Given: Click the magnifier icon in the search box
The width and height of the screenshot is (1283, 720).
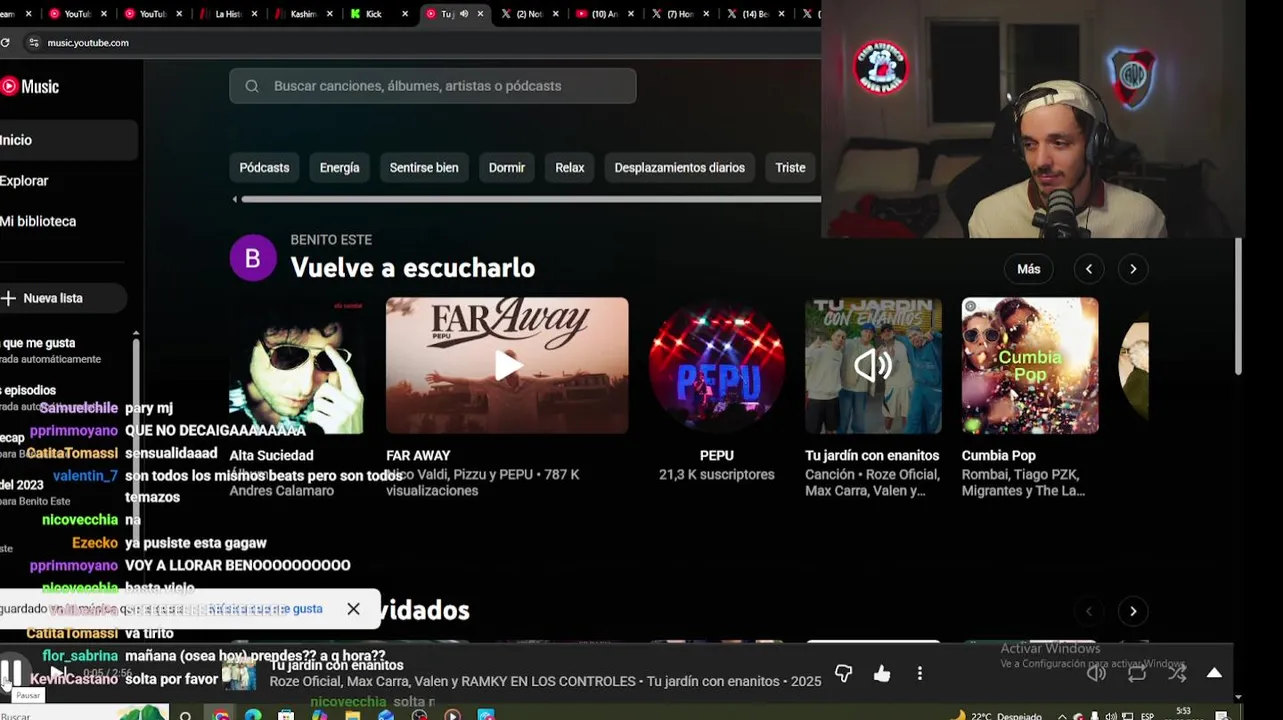Looking at the screenshot, I should click(x=252, y=86).
